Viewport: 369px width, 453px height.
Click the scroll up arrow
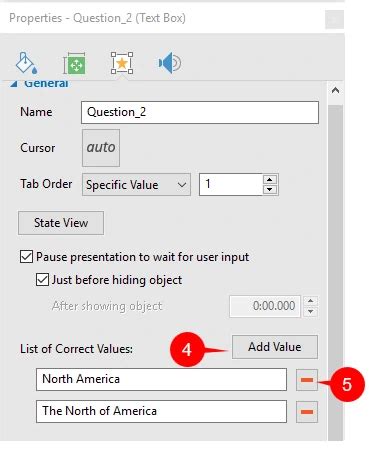click(x=335, y=91)
